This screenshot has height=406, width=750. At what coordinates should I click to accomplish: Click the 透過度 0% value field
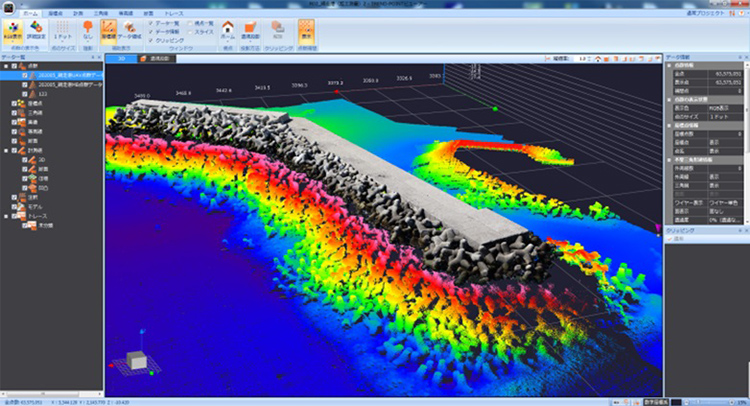[x=725, y=220]
